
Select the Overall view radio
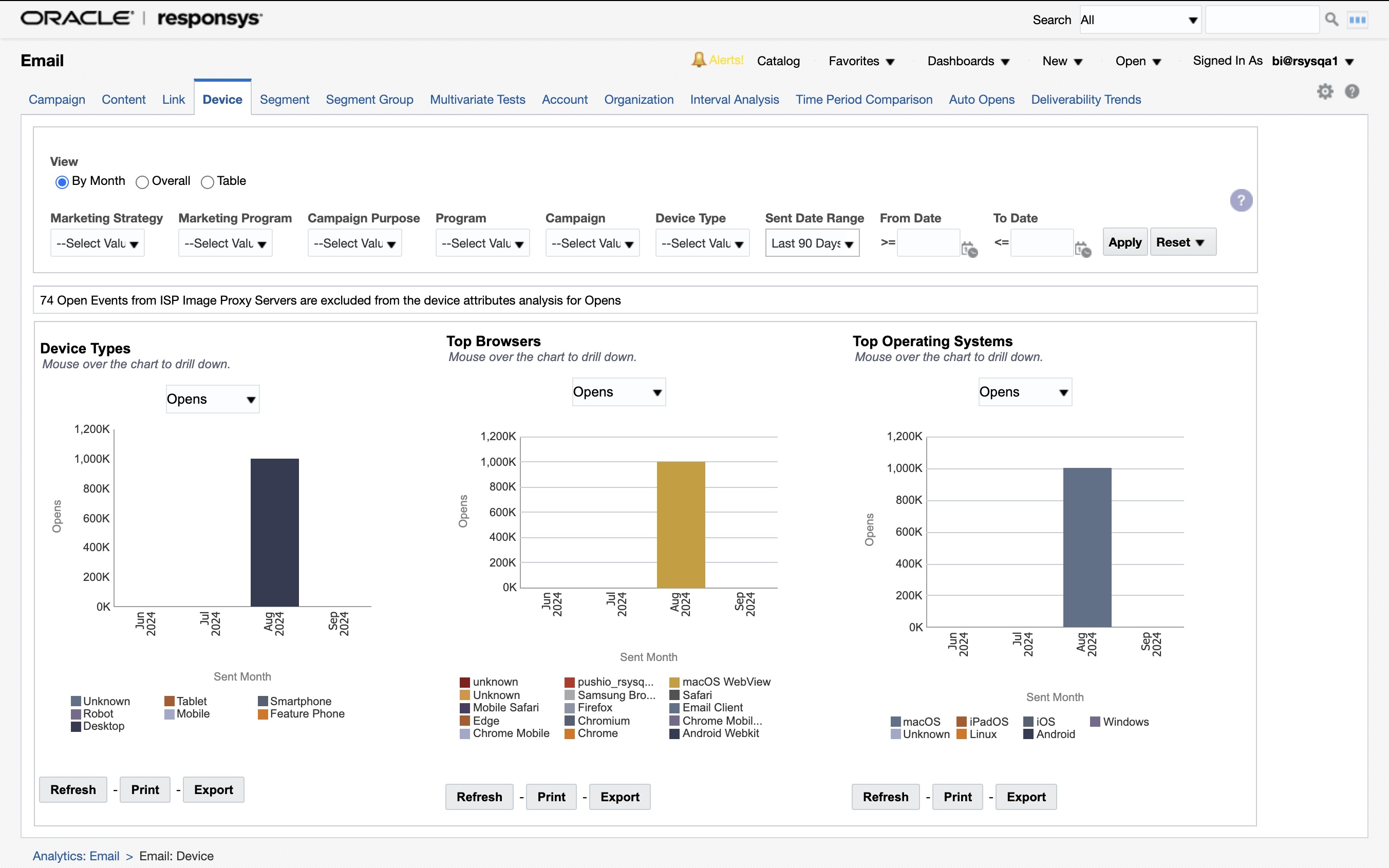(x=142, y=182)
